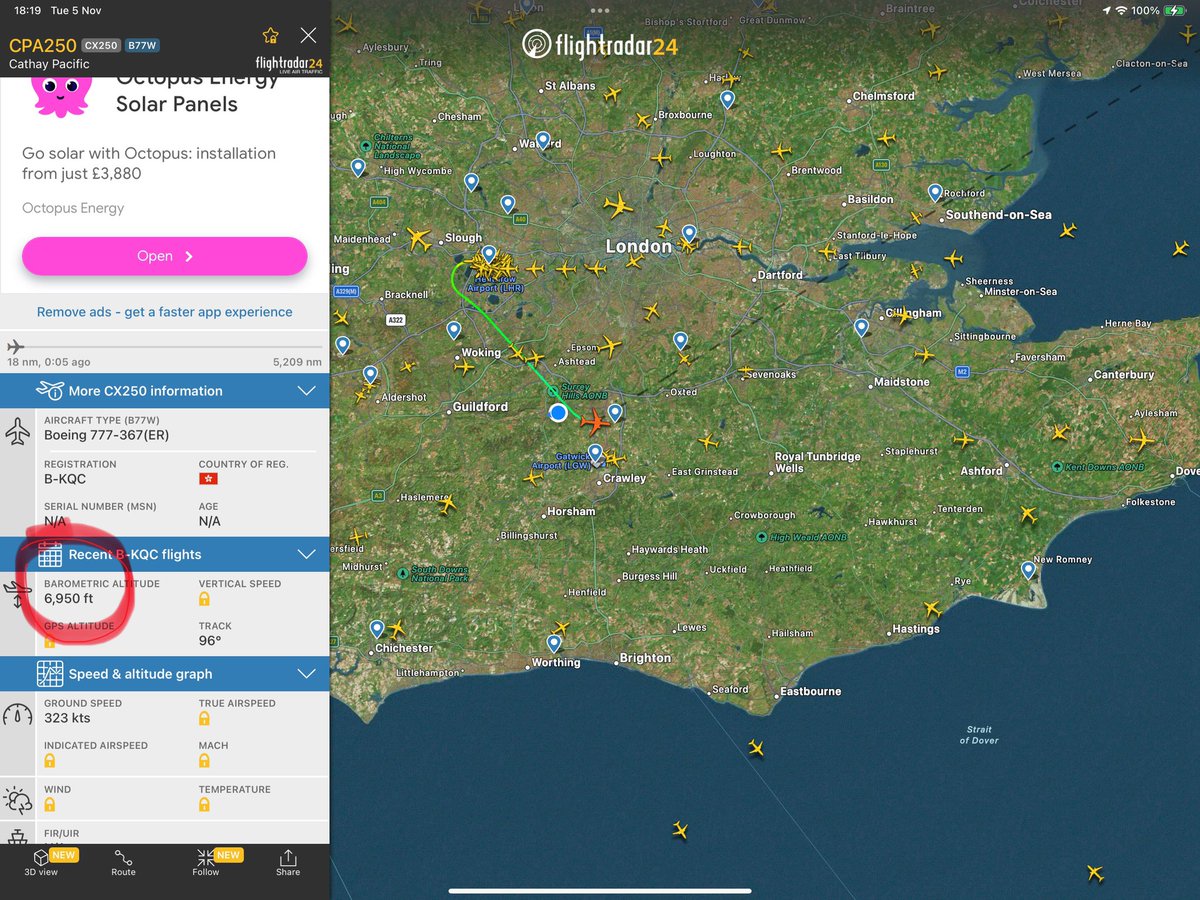Tap locked Vertical Speed padlock icon
This screenshot has width=1200, height=900.
204,599
